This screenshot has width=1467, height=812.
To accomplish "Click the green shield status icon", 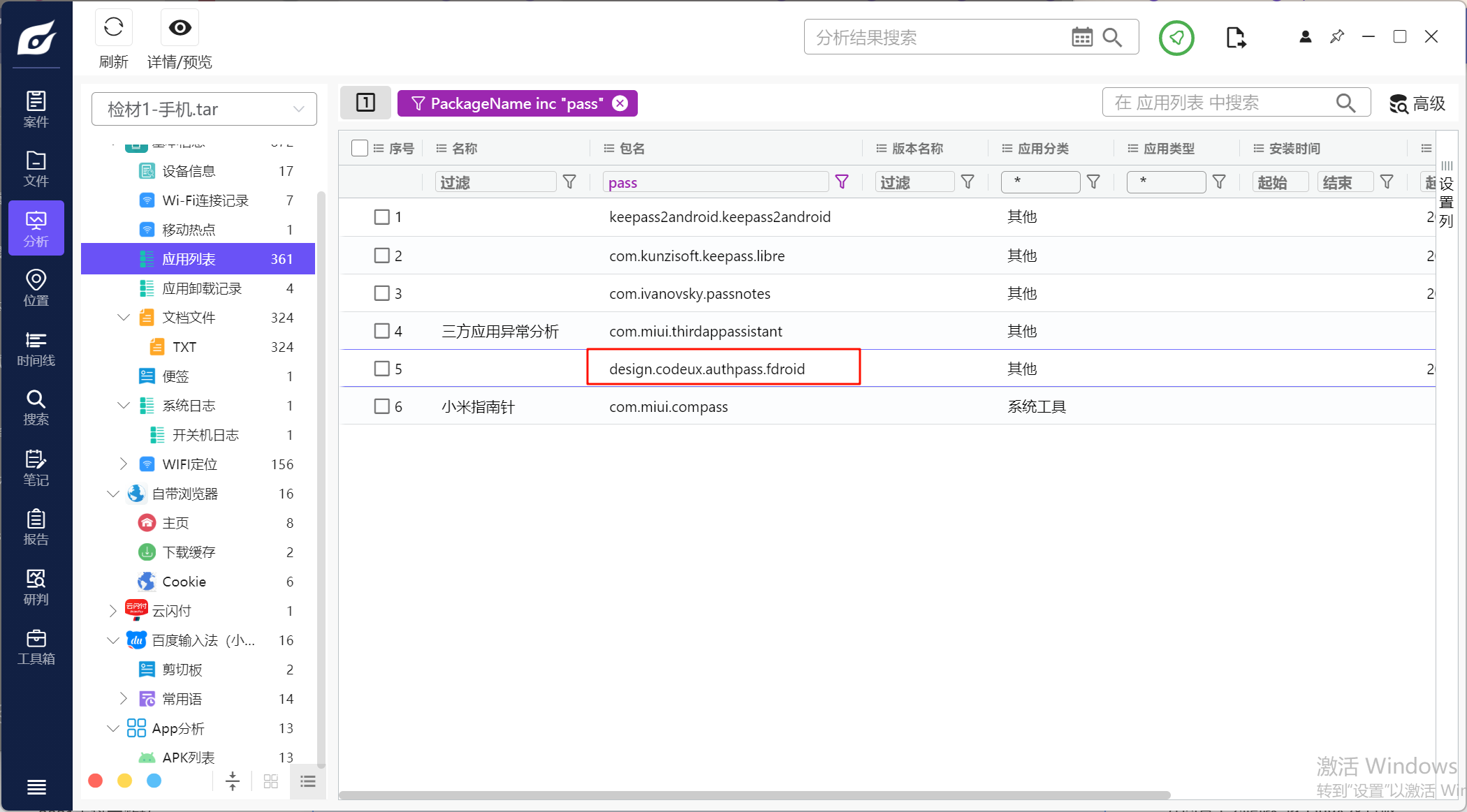I will 1176,38.
